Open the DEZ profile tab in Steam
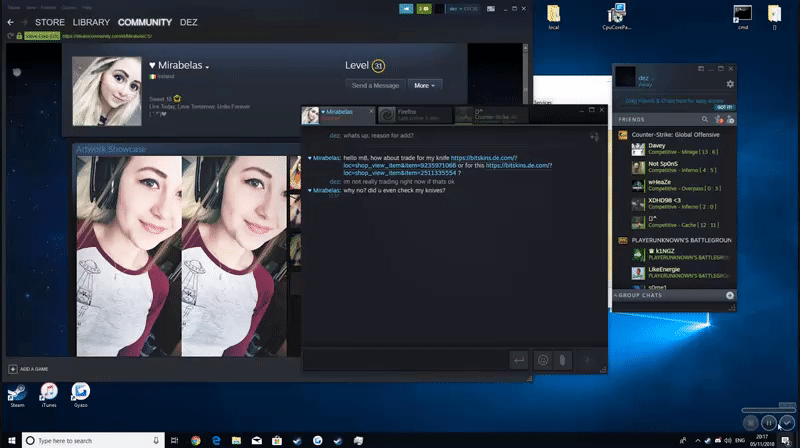Screen dimensions: 800x448 point(188,22)
